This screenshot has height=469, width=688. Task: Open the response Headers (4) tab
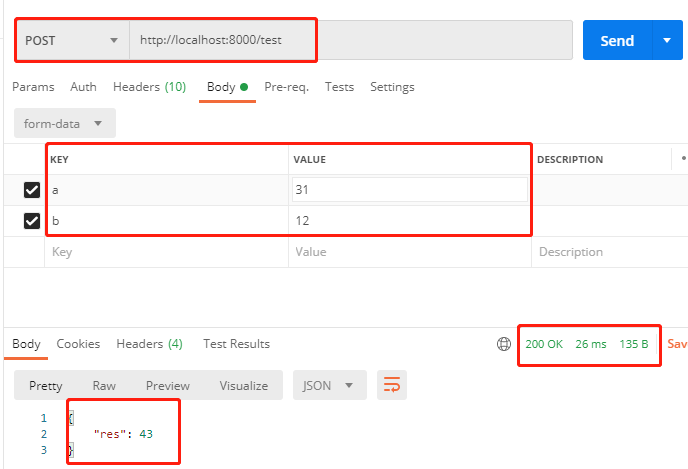tap(150, 344)
